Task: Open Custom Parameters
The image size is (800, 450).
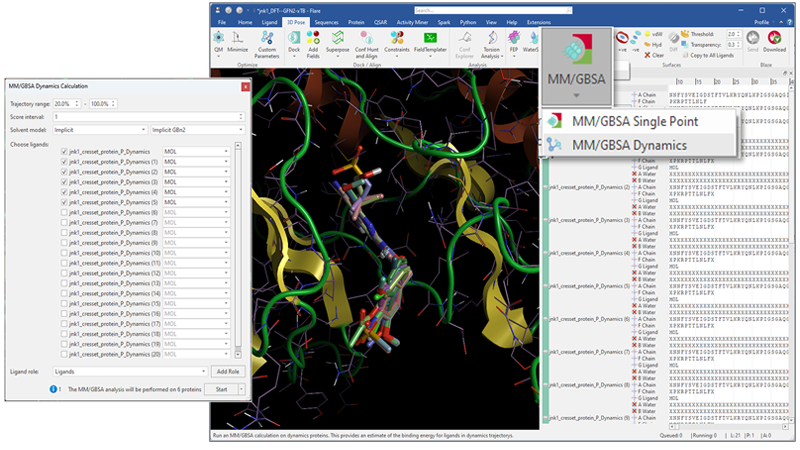Action: pyautogui.click(x=266, y=38)
